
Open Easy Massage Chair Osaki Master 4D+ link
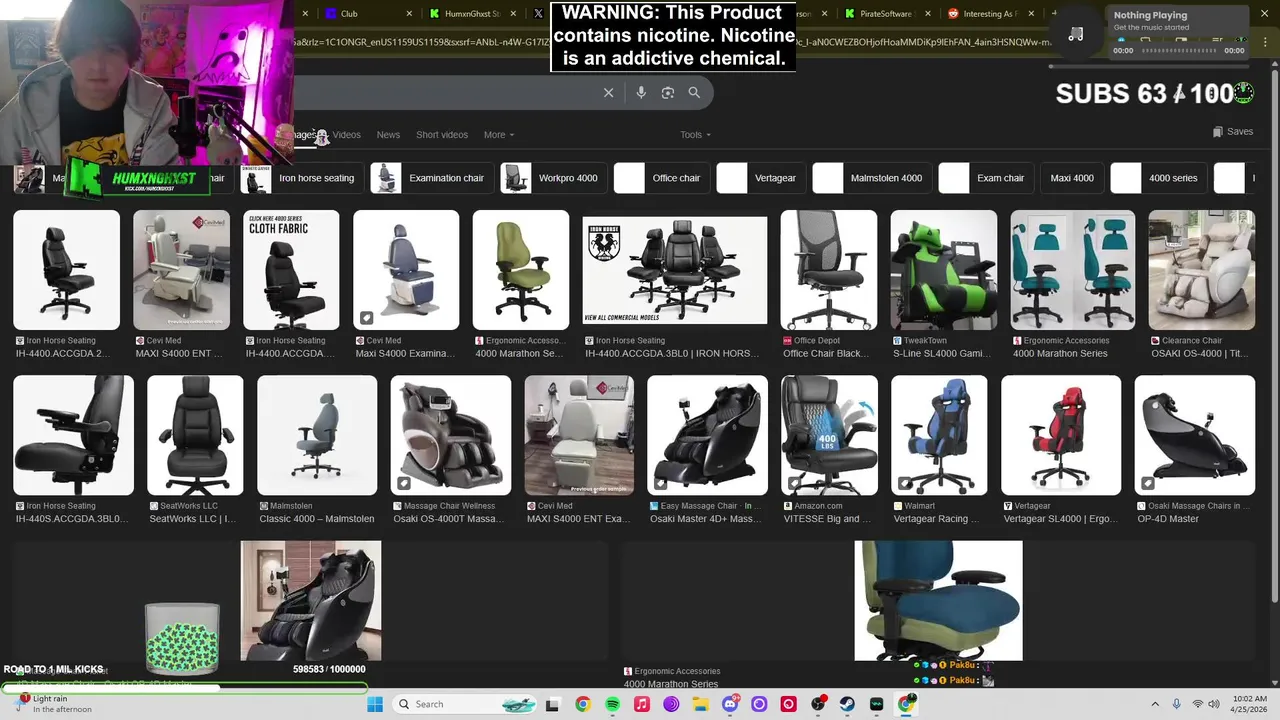[705, 519]
